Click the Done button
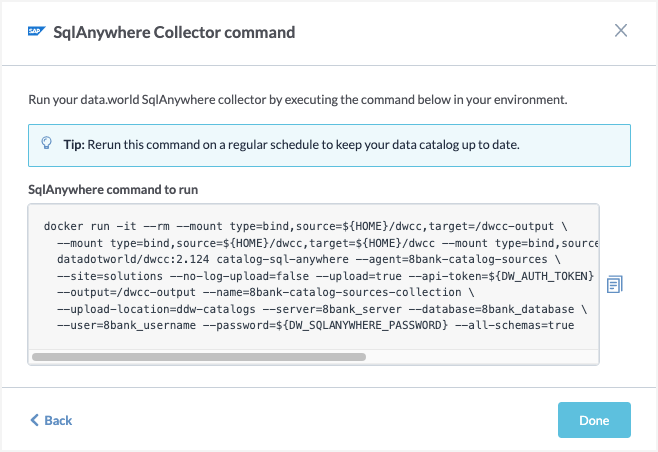658x452 pixels. pos(594,420)
